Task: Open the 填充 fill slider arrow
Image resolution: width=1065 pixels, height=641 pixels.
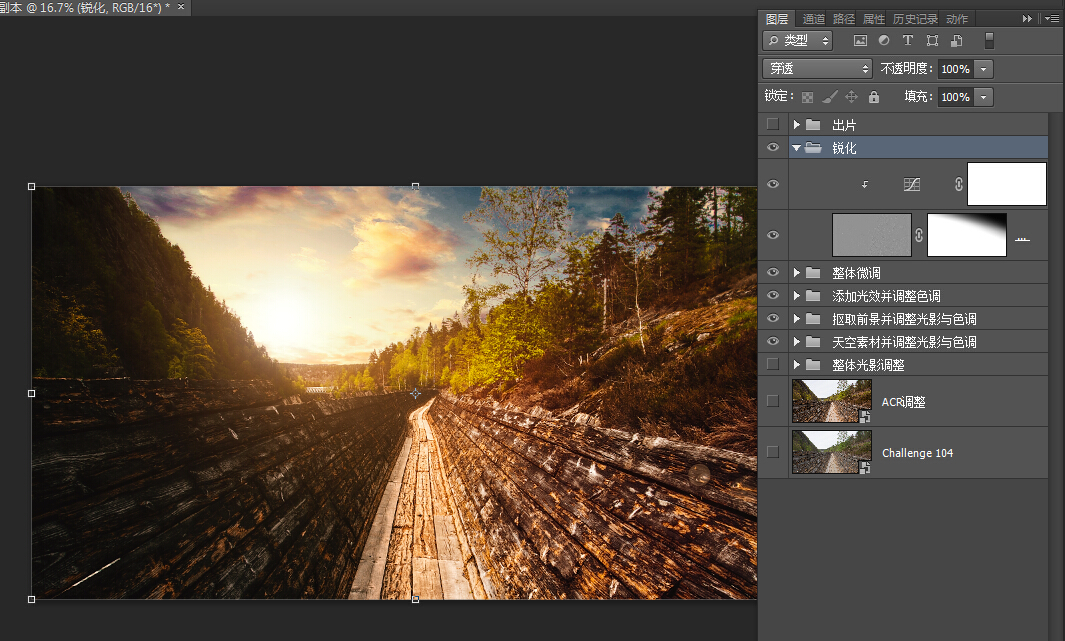Action: click(983, 97)
